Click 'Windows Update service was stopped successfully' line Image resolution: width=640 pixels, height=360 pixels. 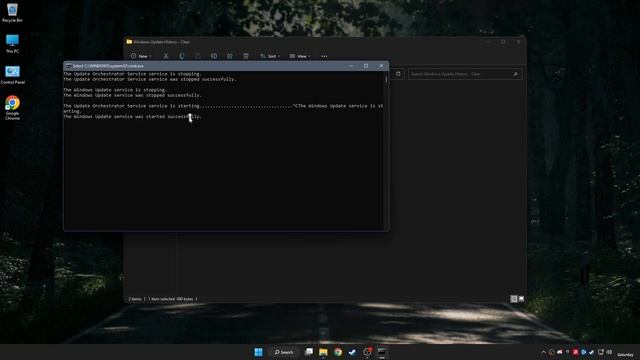pos(132,95)
